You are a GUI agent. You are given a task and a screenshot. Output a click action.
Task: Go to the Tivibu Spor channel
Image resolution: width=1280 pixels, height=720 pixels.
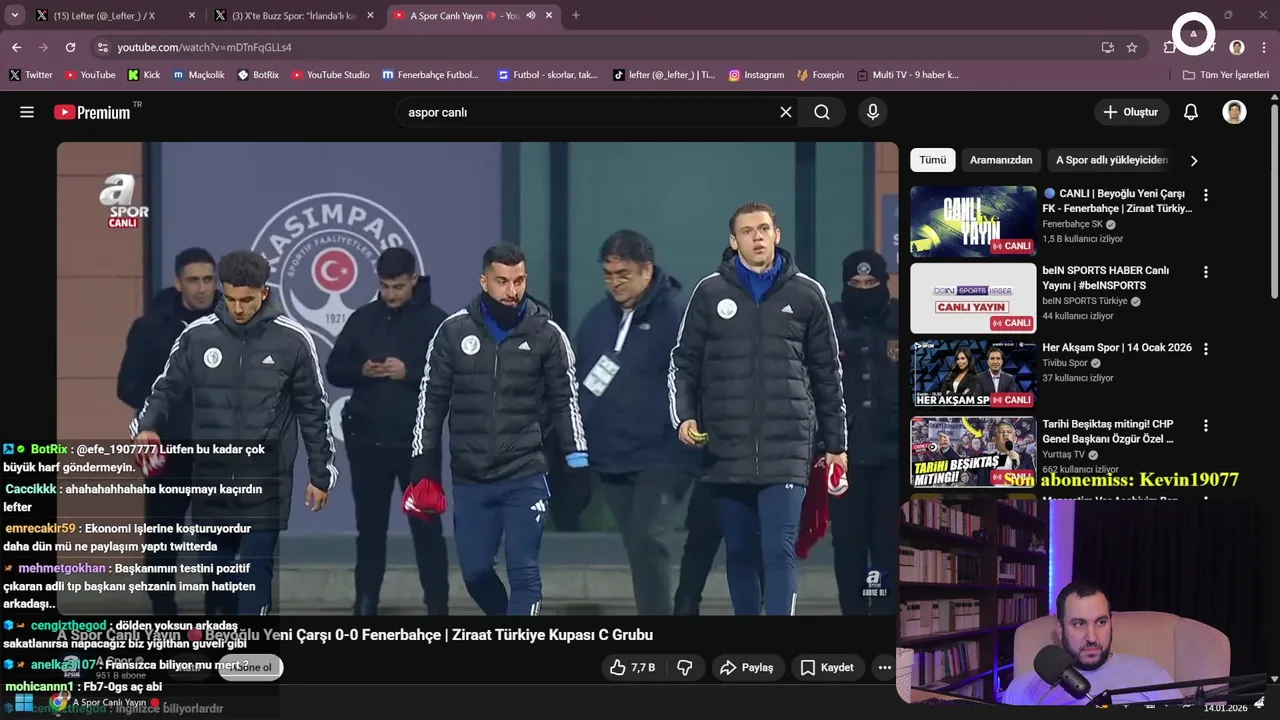tap(1065, 363)
